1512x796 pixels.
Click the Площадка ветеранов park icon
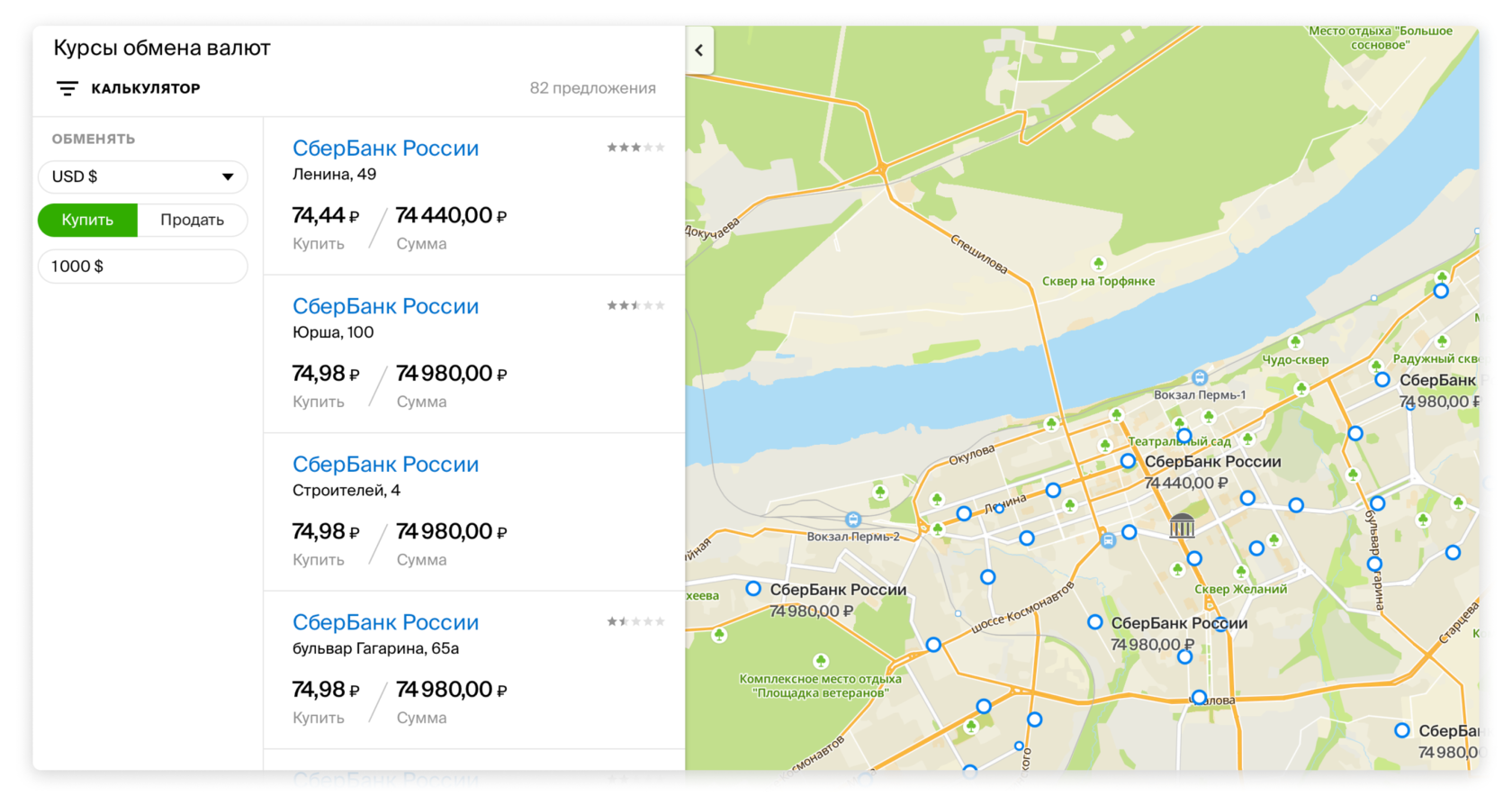pos(820,661)
